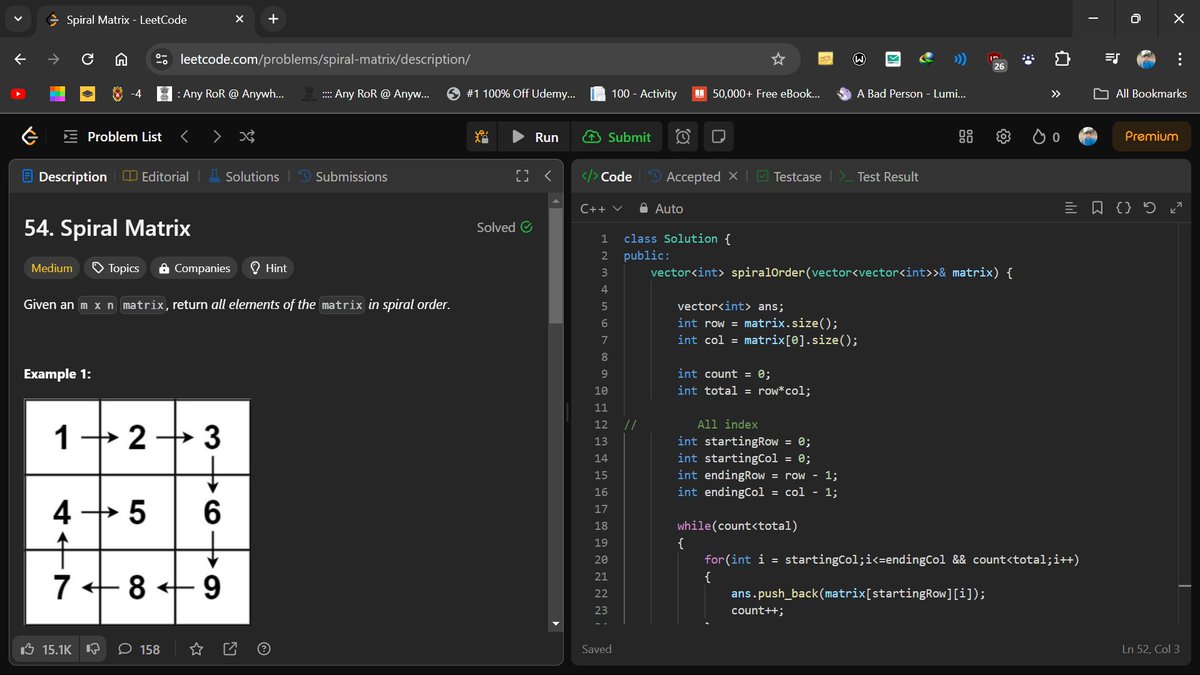This screenshot has height=675, width=1200.
Task: Click the editor bookmark icon
Action: click(1097, 208)
